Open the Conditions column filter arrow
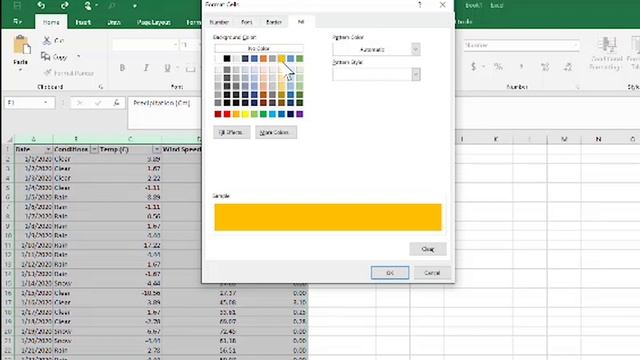This screenshot has height=360, width=640. 94,149
